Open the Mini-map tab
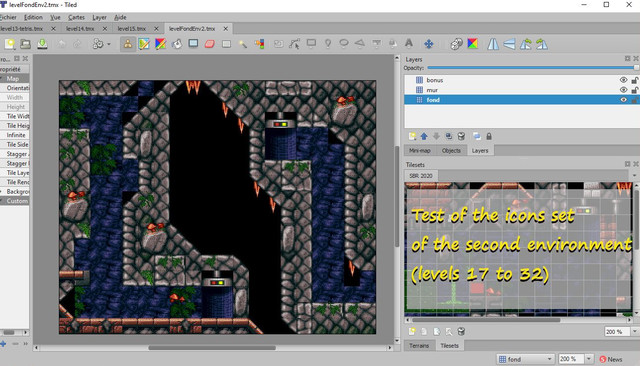640x366 pixels. pyautogui.click(x=420, y=151)
